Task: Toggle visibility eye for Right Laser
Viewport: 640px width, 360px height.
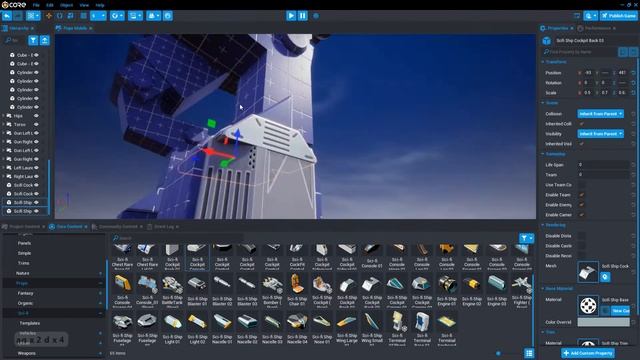Action: click(36, 176)
